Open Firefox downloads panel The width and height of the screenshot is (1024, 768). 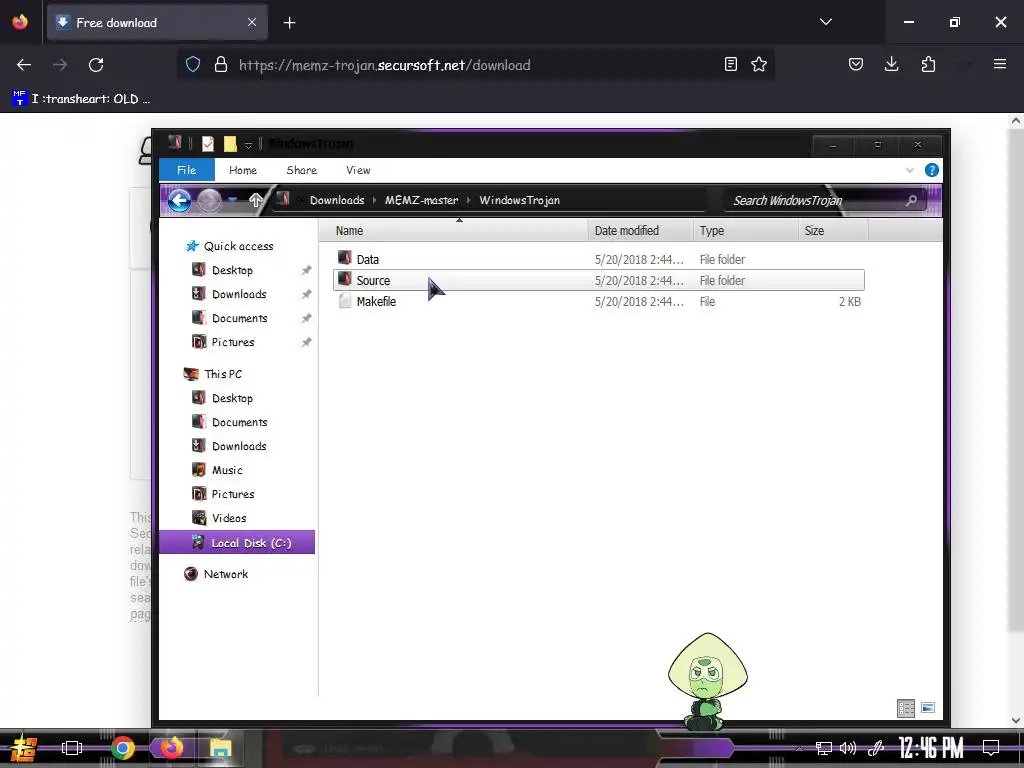click(891, 64)
